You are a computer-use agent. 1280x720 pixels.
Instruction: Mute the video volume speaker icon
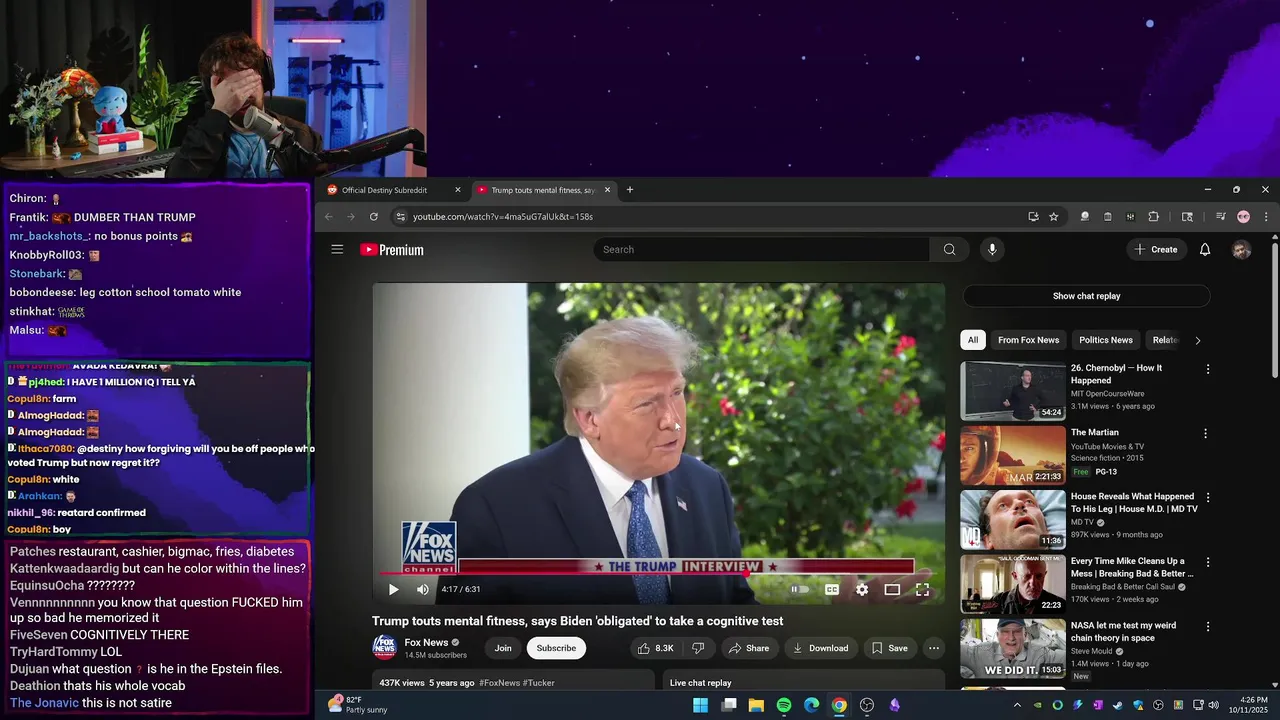click(x=423, y=590)
